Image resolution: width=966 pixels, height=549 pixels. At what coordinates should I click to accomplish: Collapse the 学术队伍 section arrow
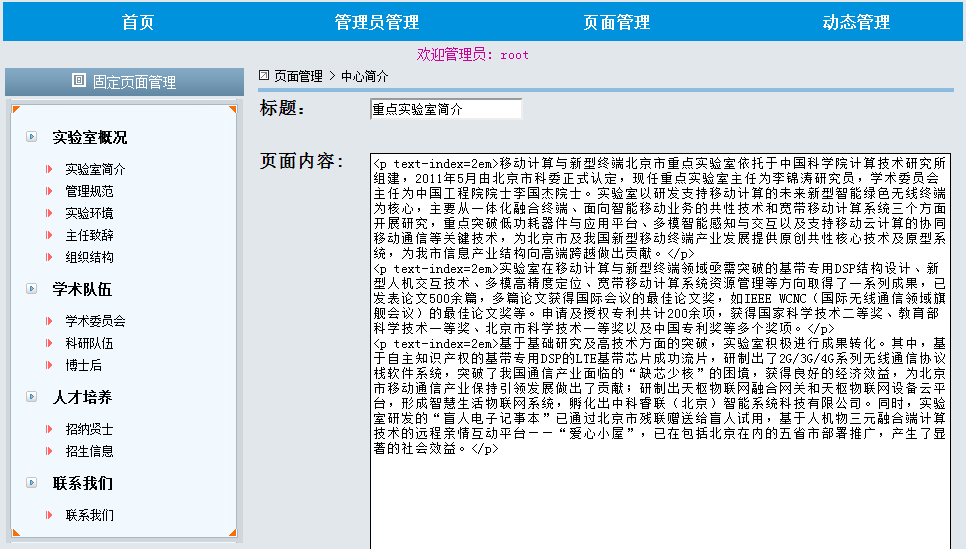tap(31, 288)
